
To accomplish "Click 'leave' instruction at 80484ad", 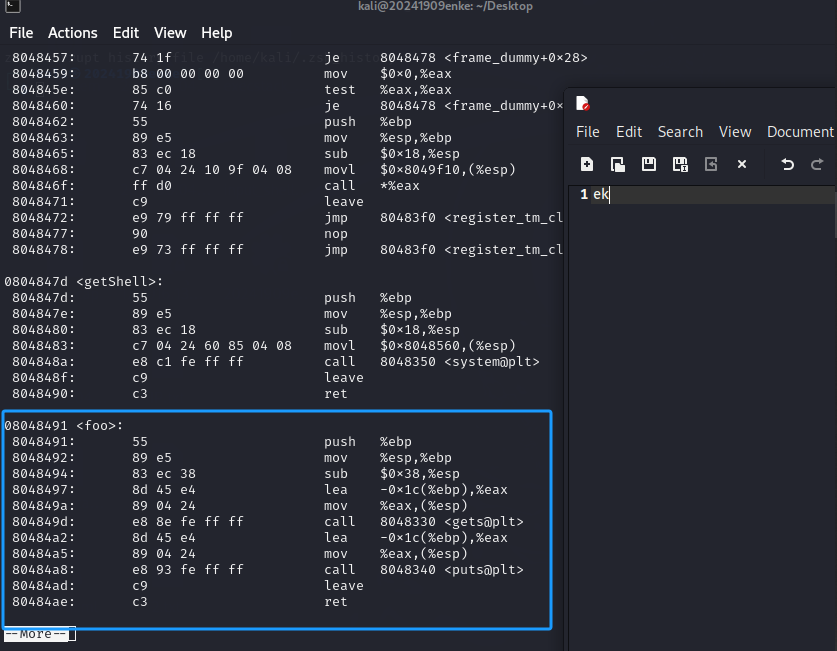I will click(x=343, y=586).
